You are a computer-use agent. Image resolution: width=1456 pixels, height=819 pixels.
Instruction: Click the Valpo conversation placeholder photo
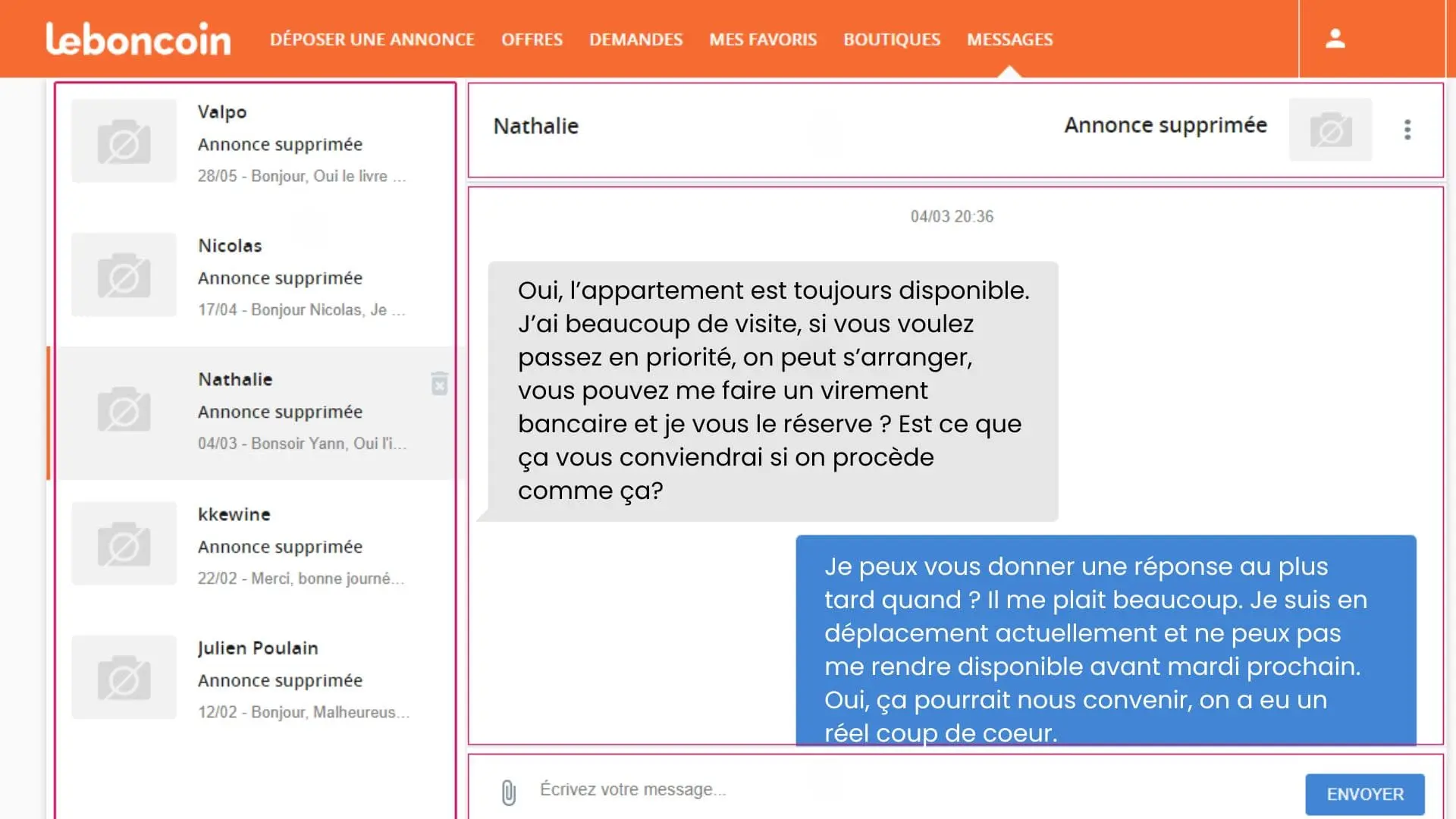pos(124,141)
